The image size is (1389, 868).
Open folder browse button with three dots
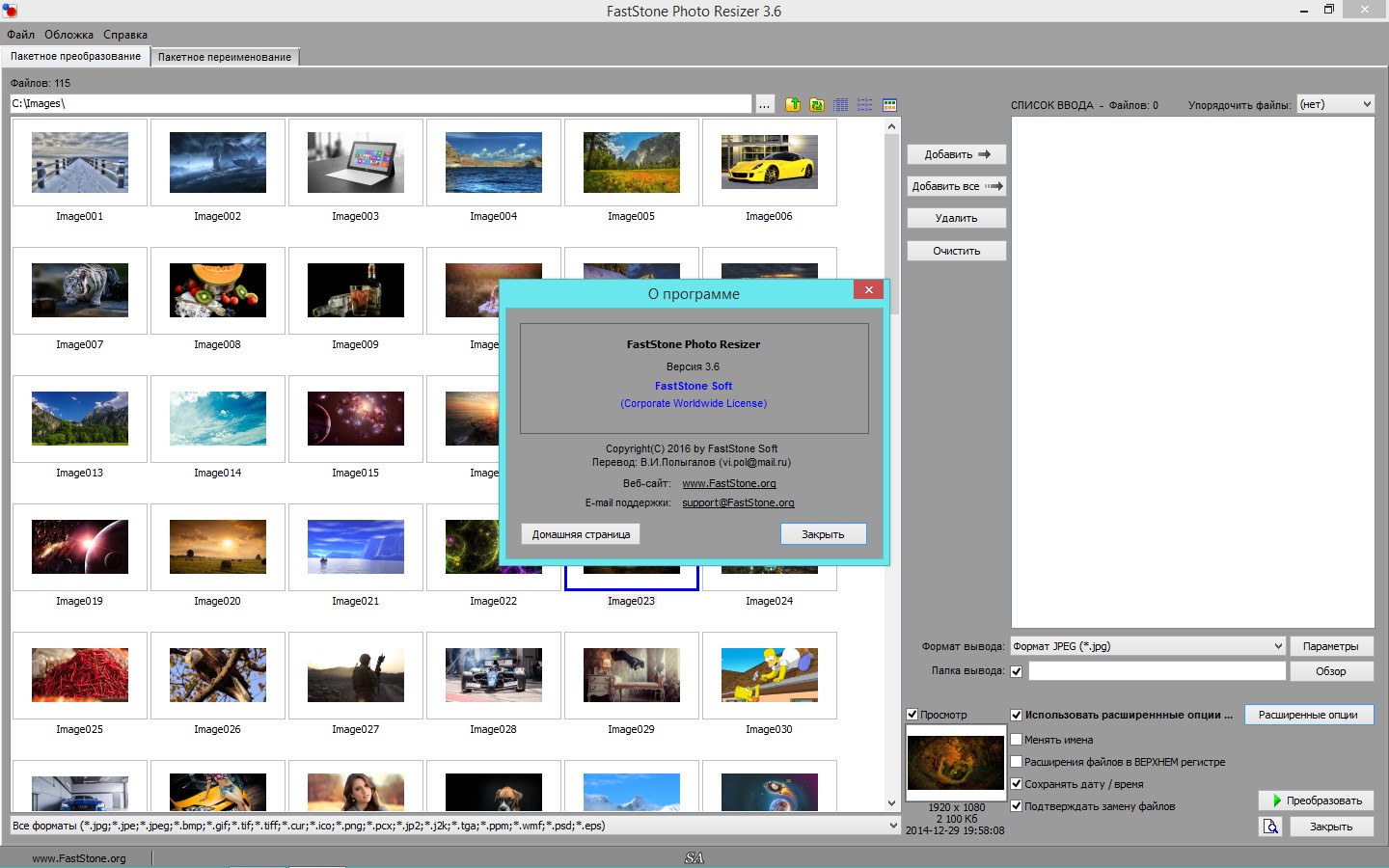[765, 104]
